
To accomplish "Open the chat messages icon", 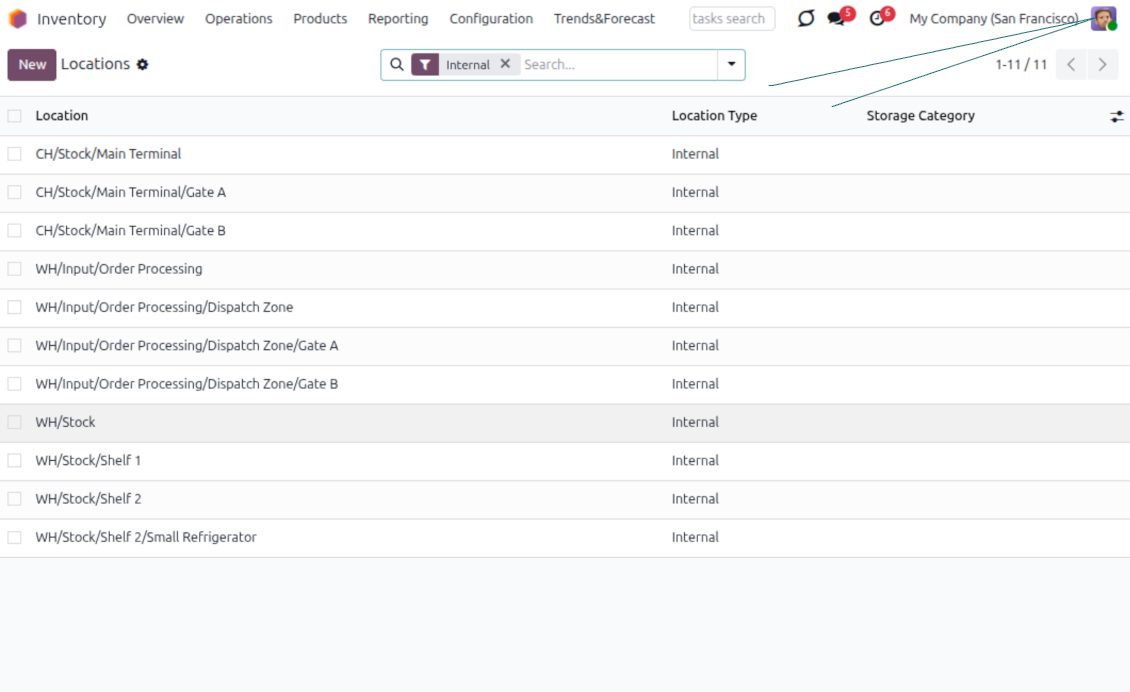I will point(837,19).
